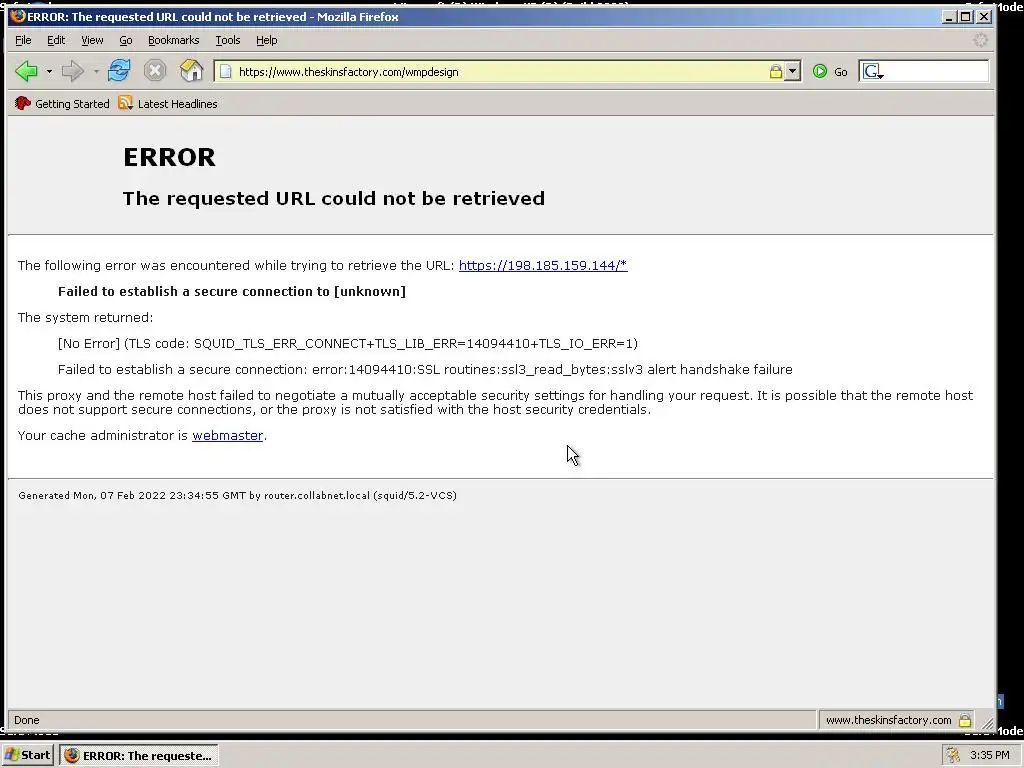The width and height of the screenshot is (1024, 768).
Task: Click the SQUID_TLS_ERR_CONNECT error code line
Action: (x=347, y=344)
